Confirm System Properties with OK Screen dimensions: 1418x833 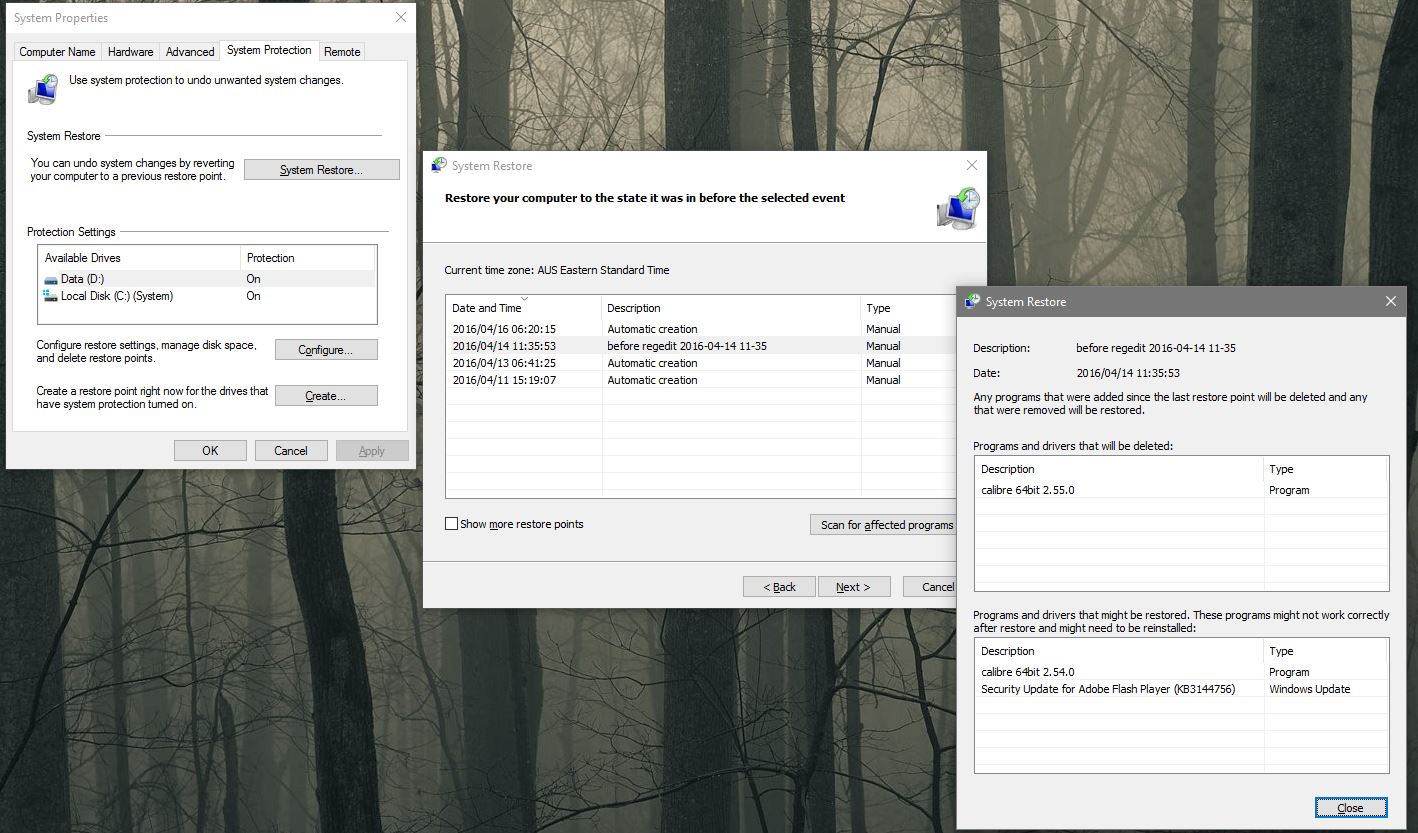point(210,451)
